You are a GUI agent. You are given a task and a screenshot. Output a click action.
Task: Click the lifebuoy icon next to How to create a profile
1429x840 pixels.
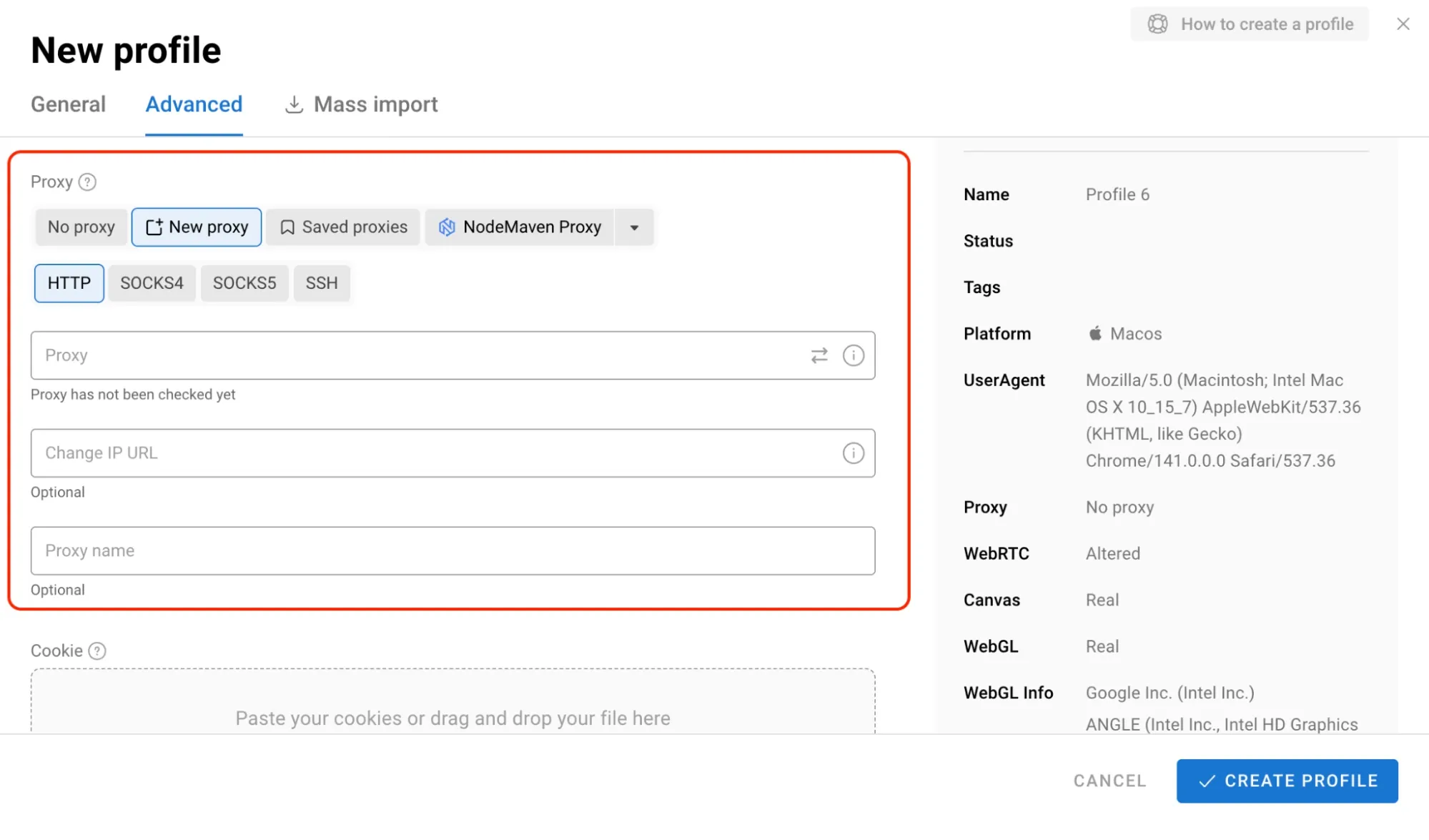pos(1157,24)
